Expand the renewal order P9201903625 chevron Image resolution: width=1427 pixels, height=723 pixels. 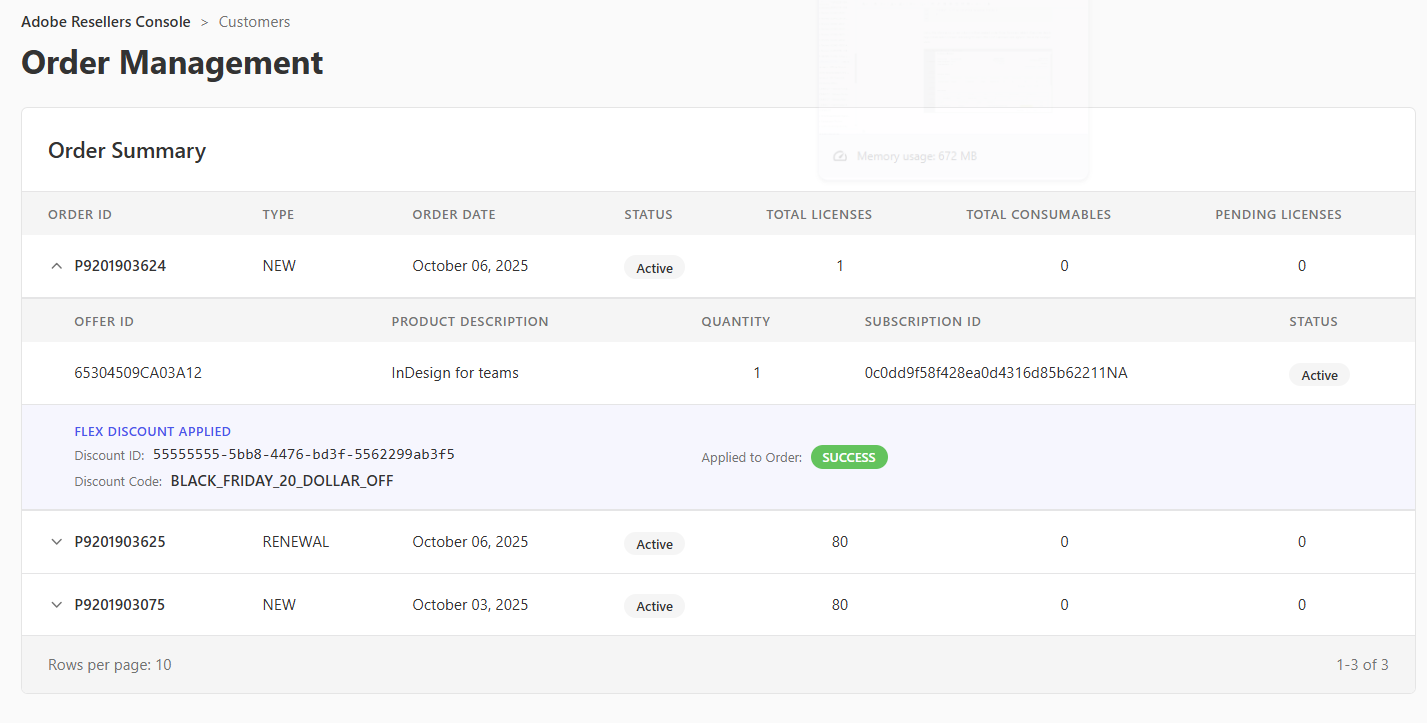56,542
